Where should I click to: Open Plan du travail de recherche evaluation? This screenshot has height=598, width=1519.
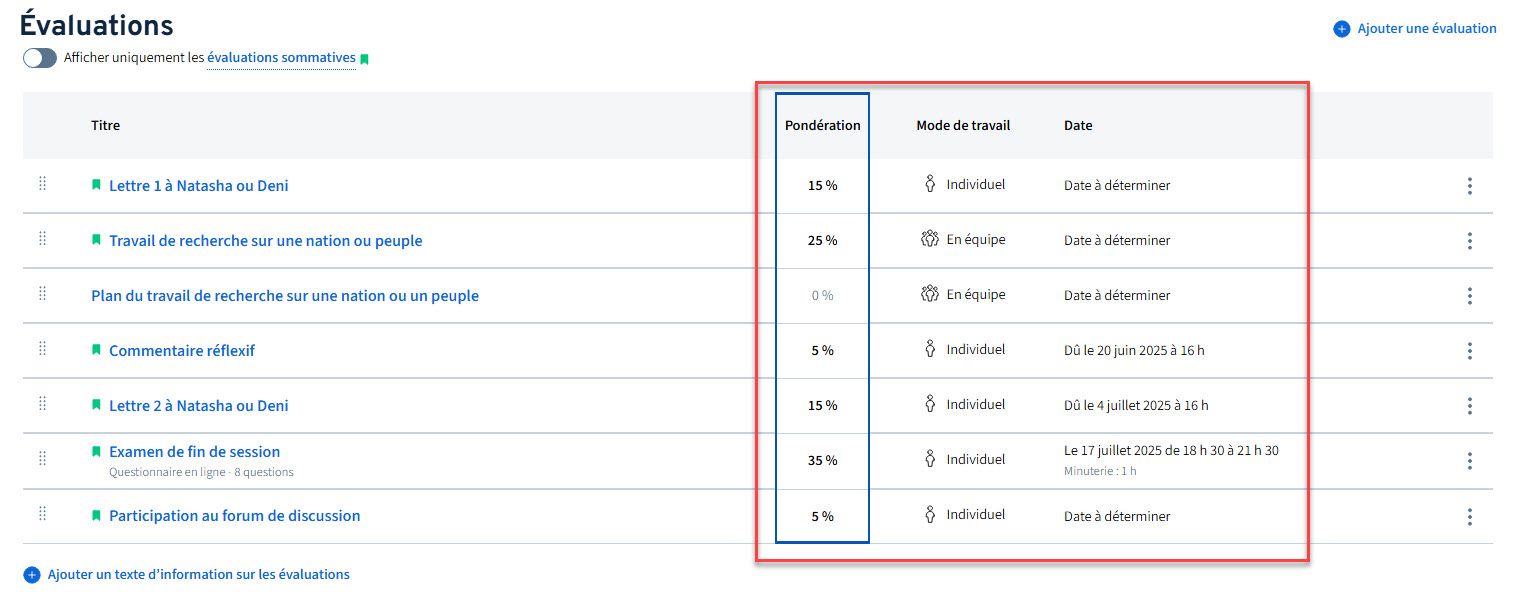coord(284,296)
